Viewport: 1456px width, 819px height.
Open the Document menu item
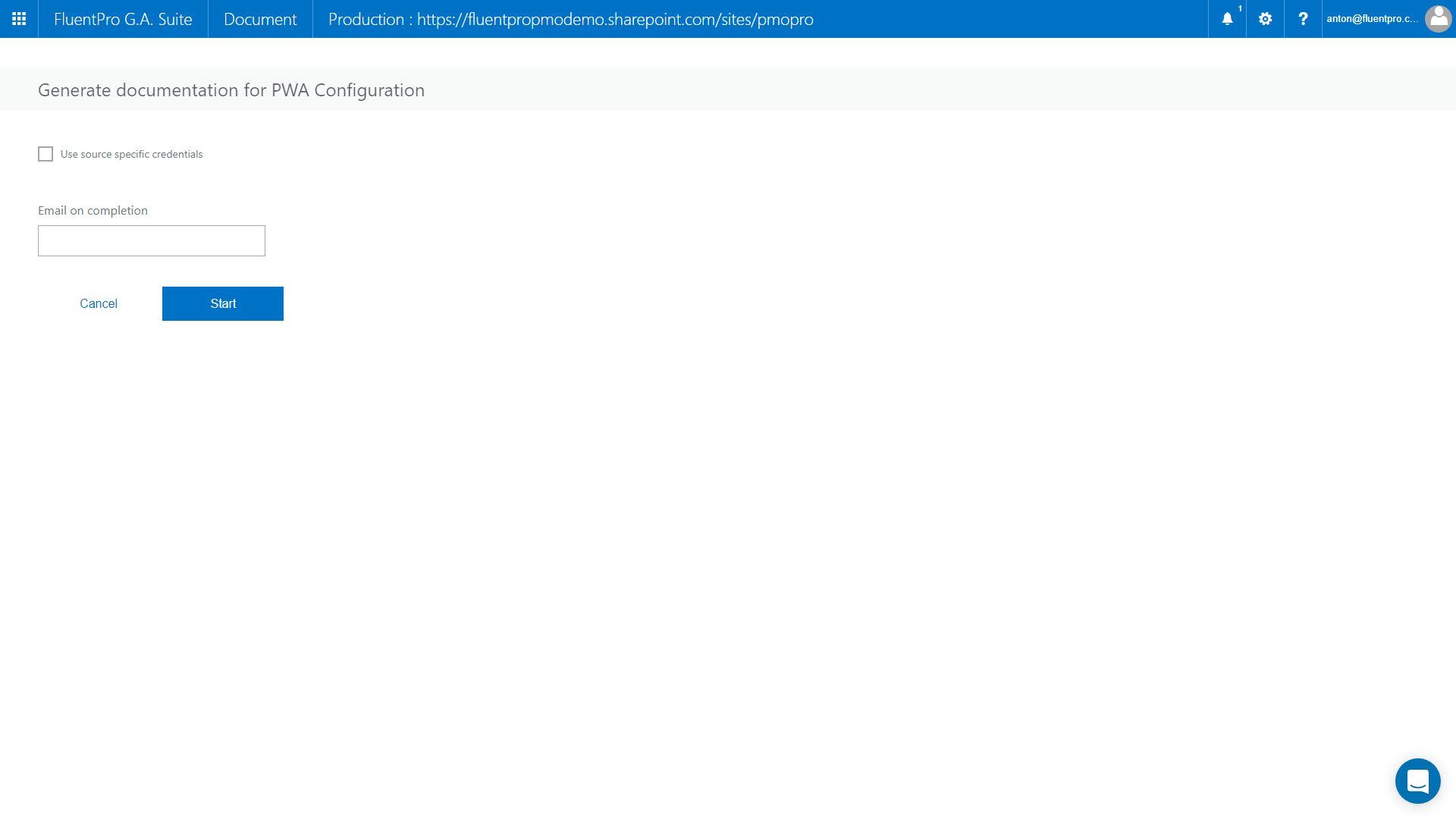point(260,19)
